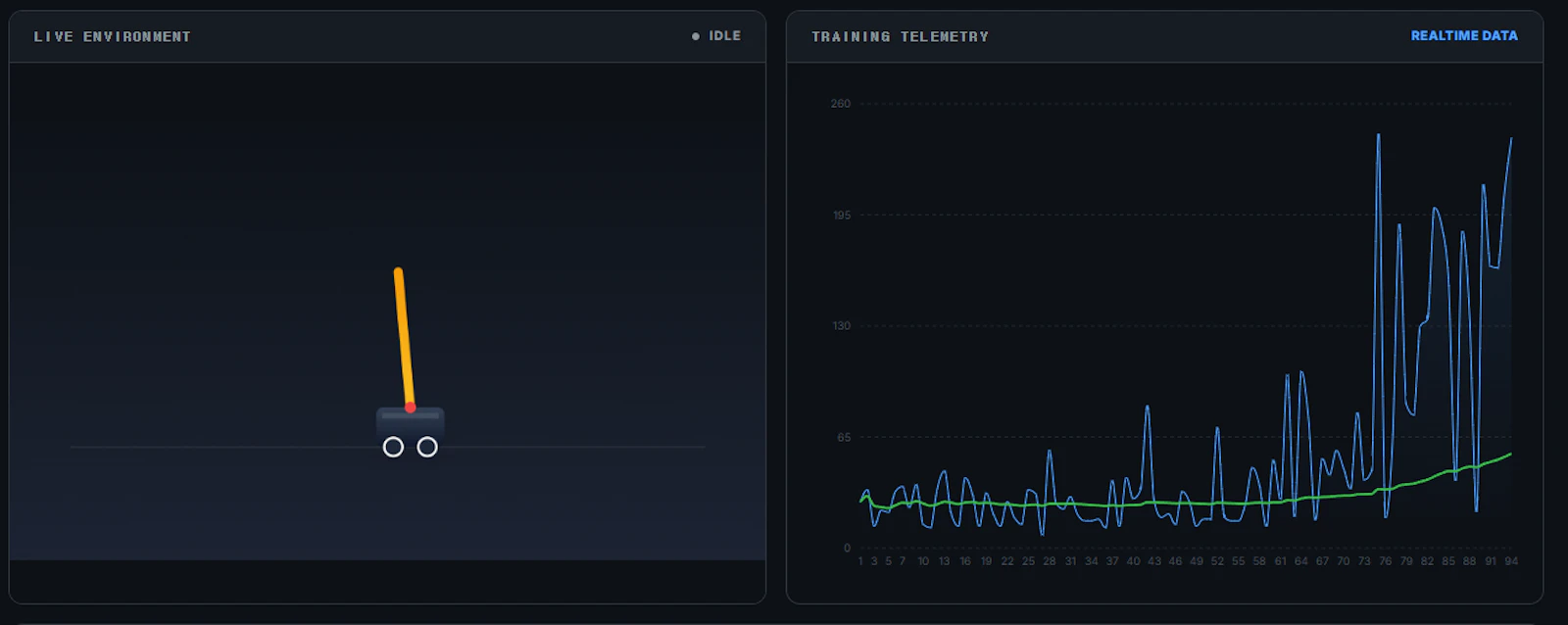This screenshot has height=625, width=1568.
Task: Click the orange pole in the environment
Action: 404,336
